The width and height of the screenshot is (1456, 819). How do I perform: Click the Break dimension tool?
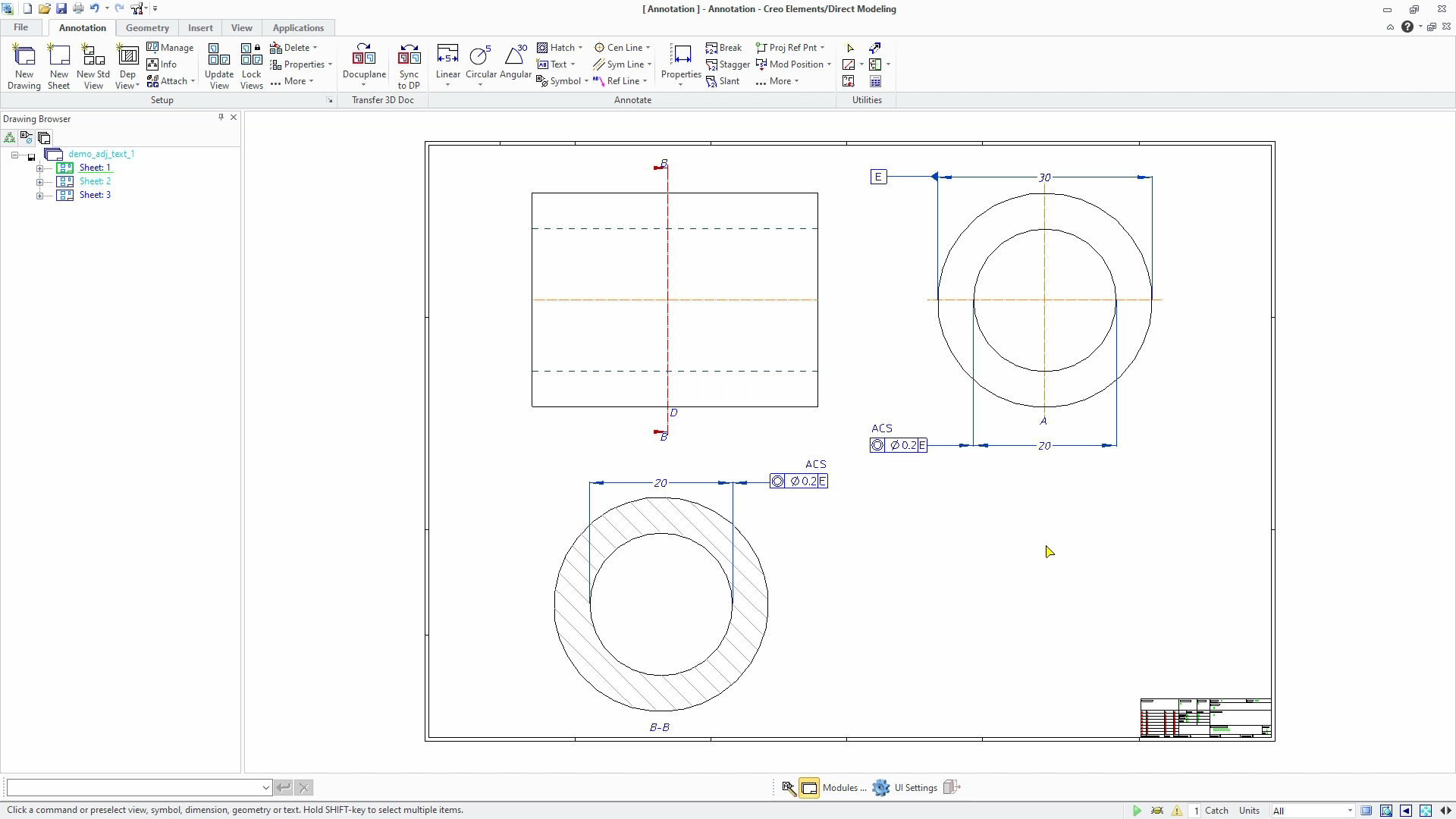pyautogui.click(x=723, y=48)
